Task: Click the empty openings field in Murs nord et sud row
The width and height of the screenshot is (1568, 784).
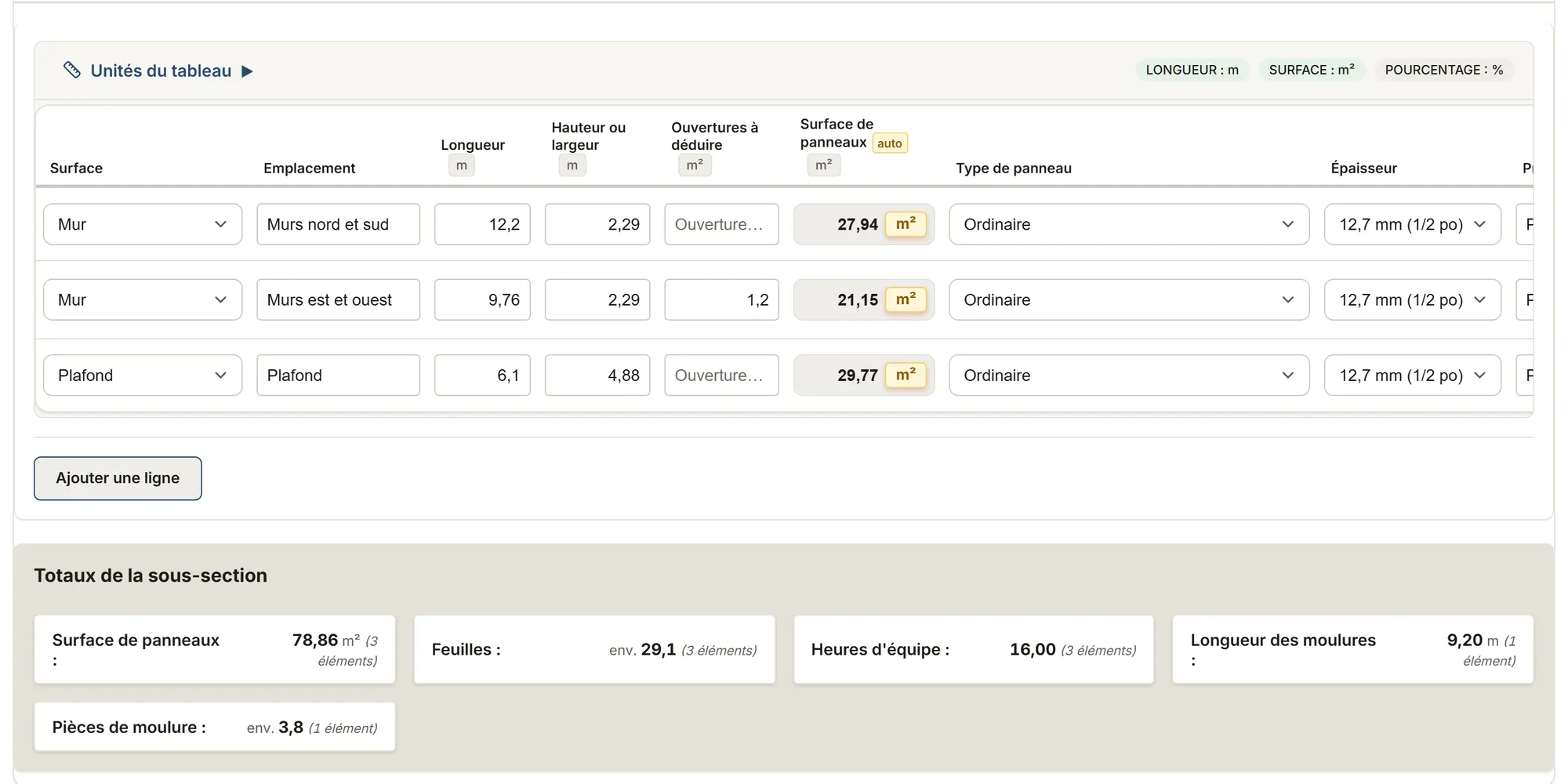Action: pyautogui.click(x=722, y=224)
